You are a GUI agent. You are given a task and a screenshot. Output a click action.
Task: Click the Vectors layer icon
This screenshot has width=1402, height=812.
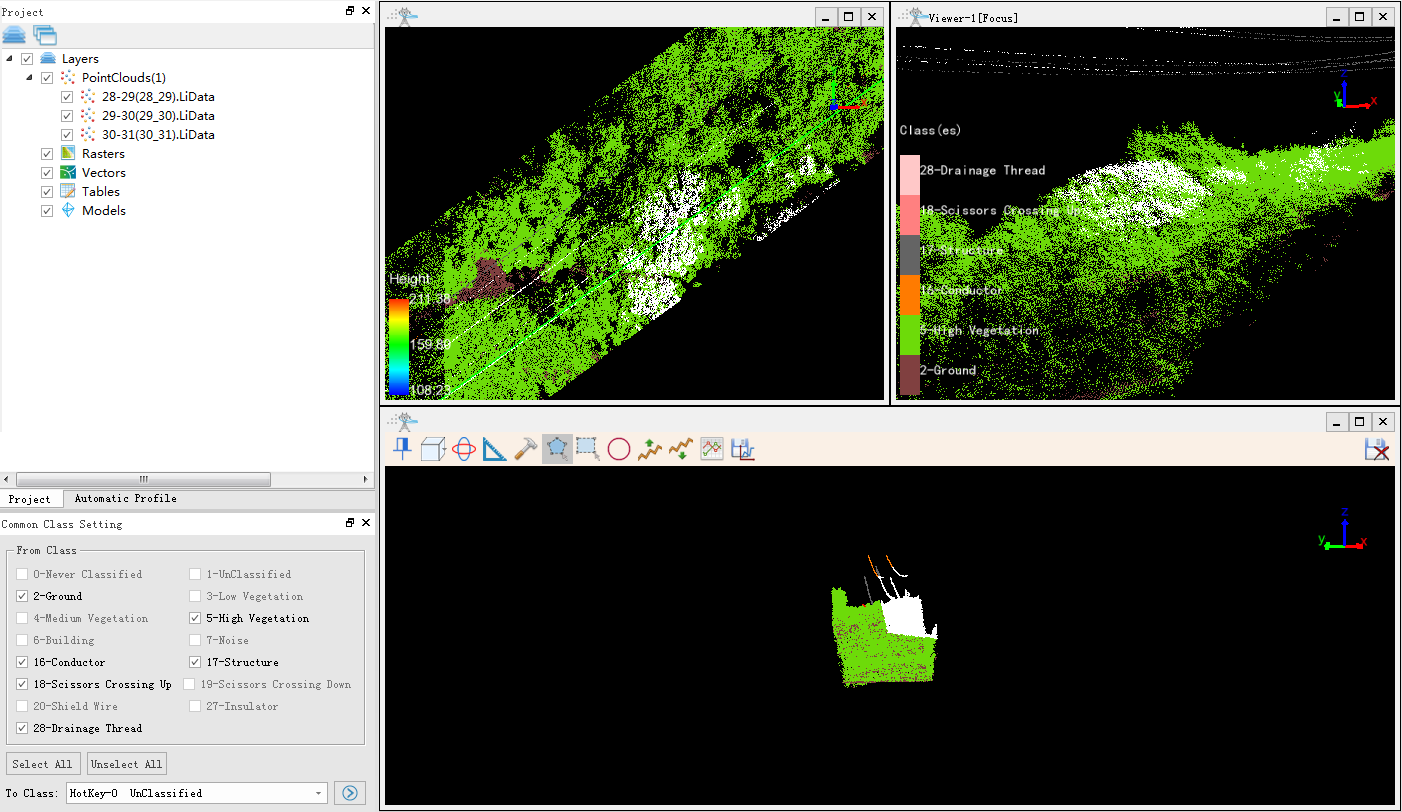pos(68,172)
